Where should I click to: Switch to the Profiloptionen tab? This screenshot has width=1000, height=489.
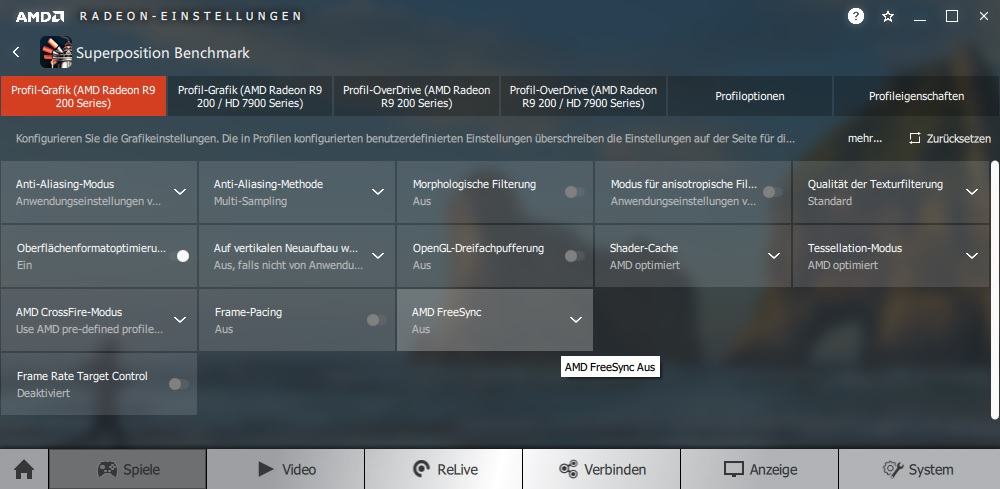coord(749,96)
